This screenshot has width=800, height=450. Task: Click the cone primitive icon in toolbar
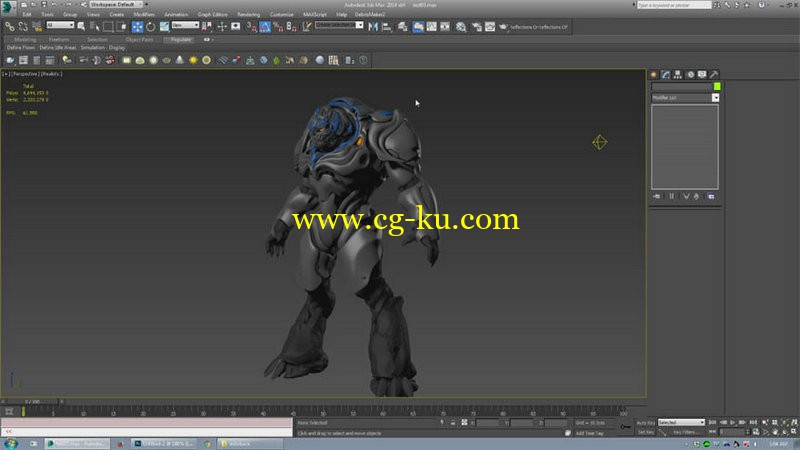click(180, 60)
